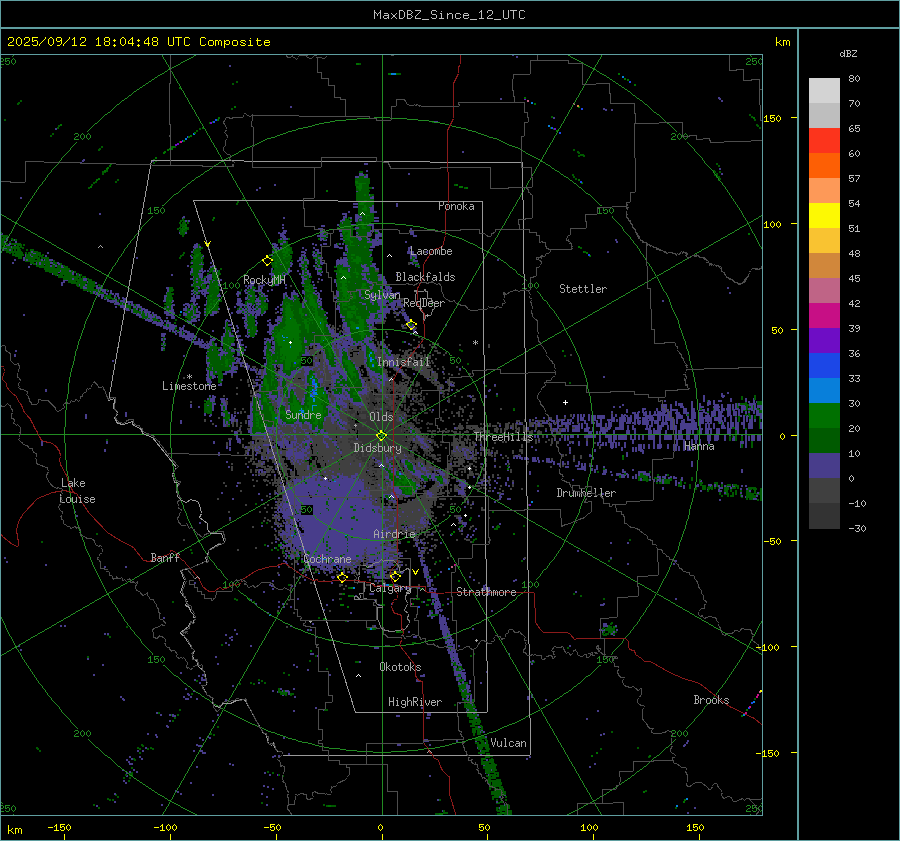The image size is (900, 841).
Task: Click the Okotoks label
Action: tap(400, 667)
